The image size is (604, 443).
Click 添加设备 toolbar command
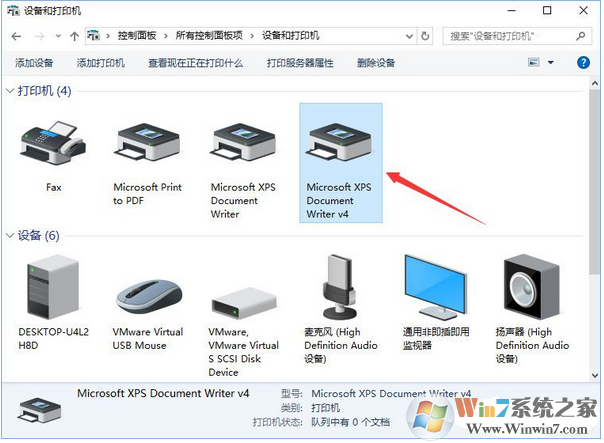(x=34, y=63)
